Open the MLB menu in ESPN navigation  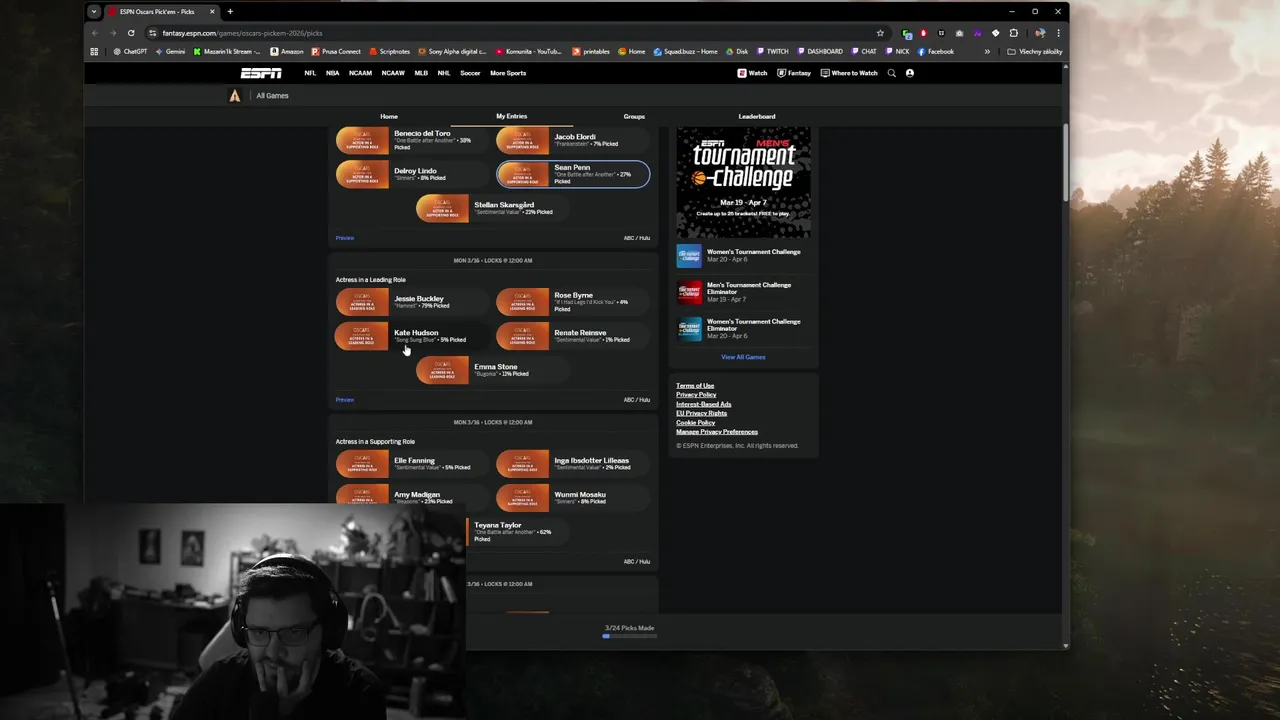pyautogui.click(x=421, y=73)
